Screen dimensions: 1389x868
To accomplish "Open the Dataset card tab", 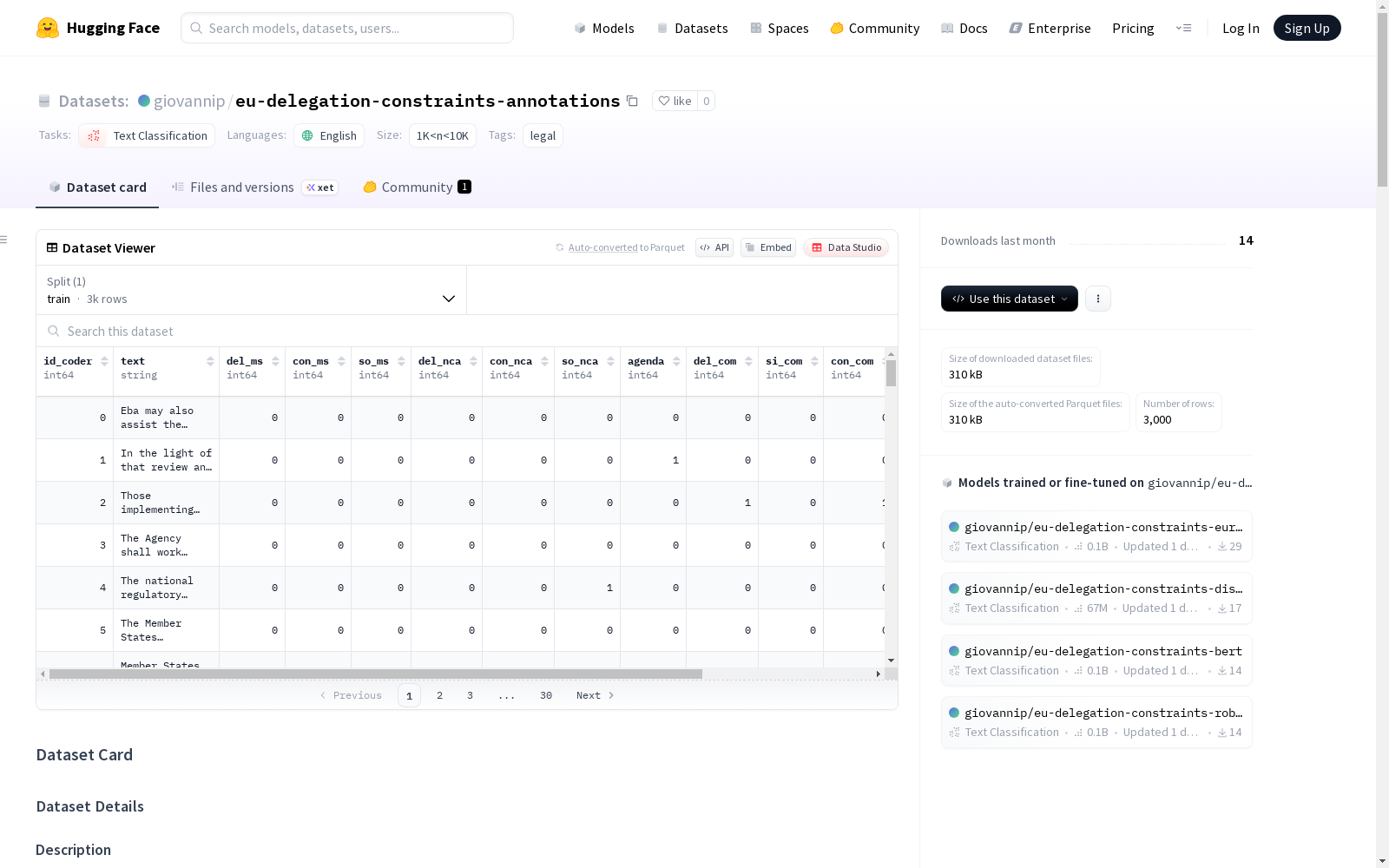I will [x=97, y=187].
